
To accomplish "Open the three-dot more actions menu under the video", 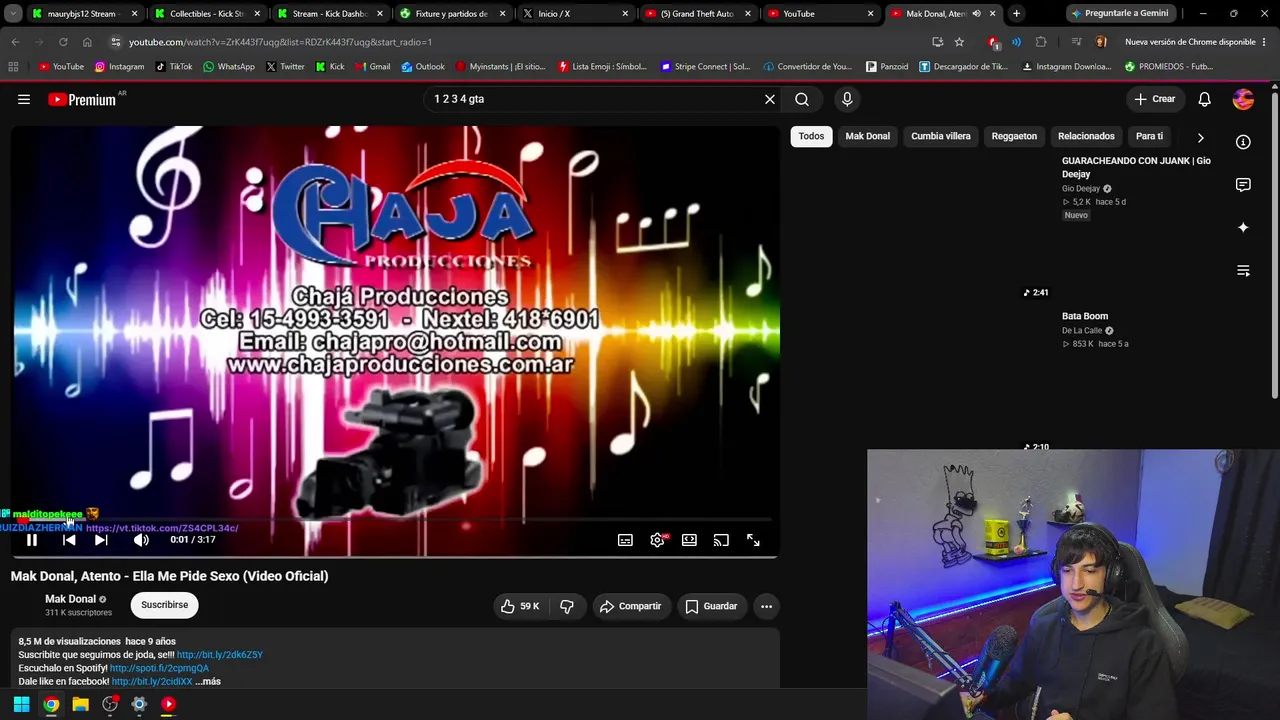I will pyautogui.click(x=766, y=606).
